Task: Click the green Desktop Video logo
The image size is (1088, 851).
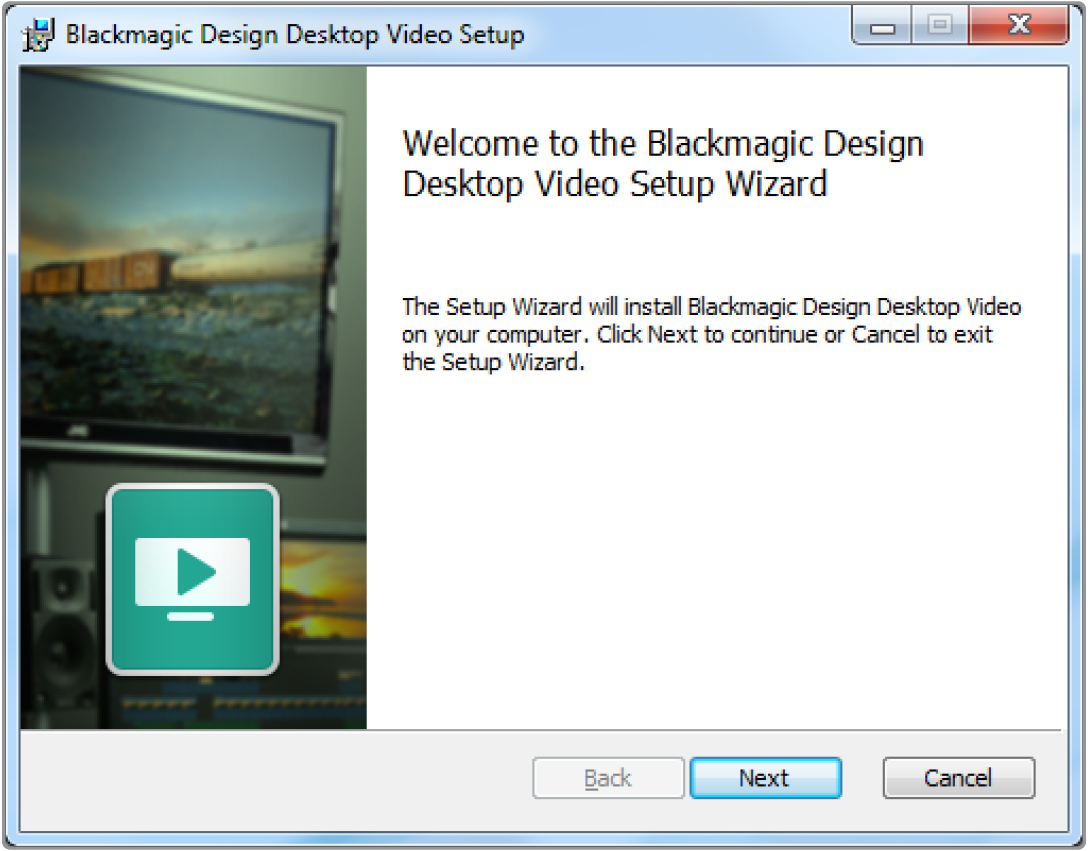Action: pos(192,579)
